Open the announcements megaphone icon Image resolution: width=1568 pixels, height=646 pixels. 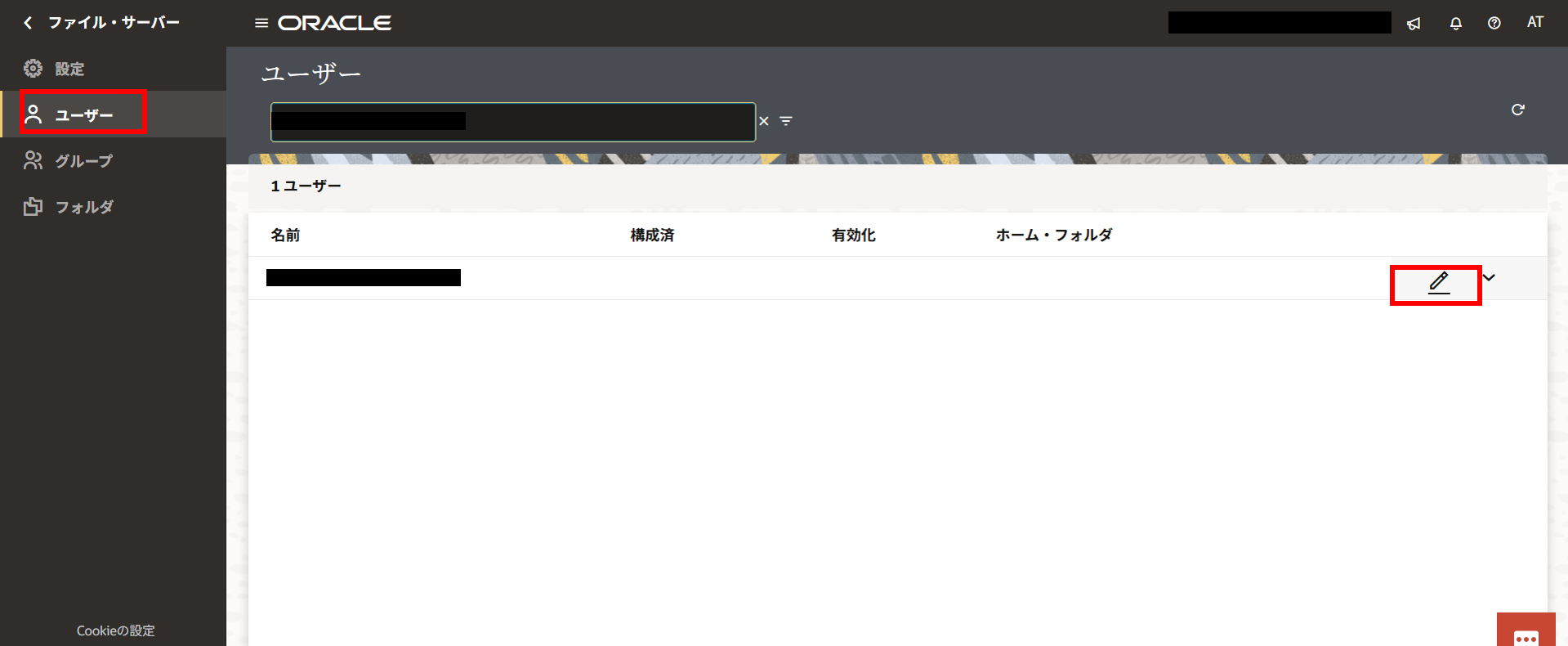pyautogui.click(x=1414, y=24)
